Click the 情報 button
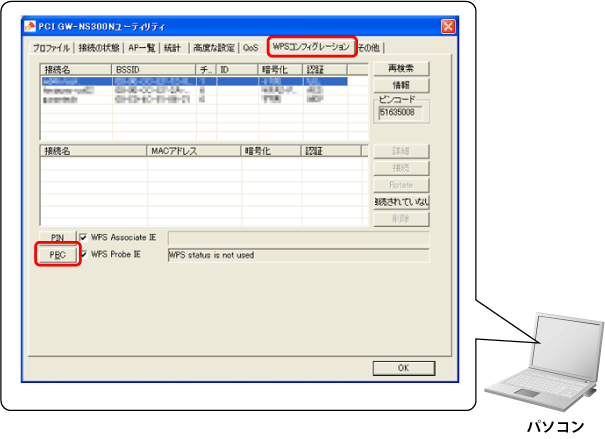The image size is (605, 439). point(400,86)
